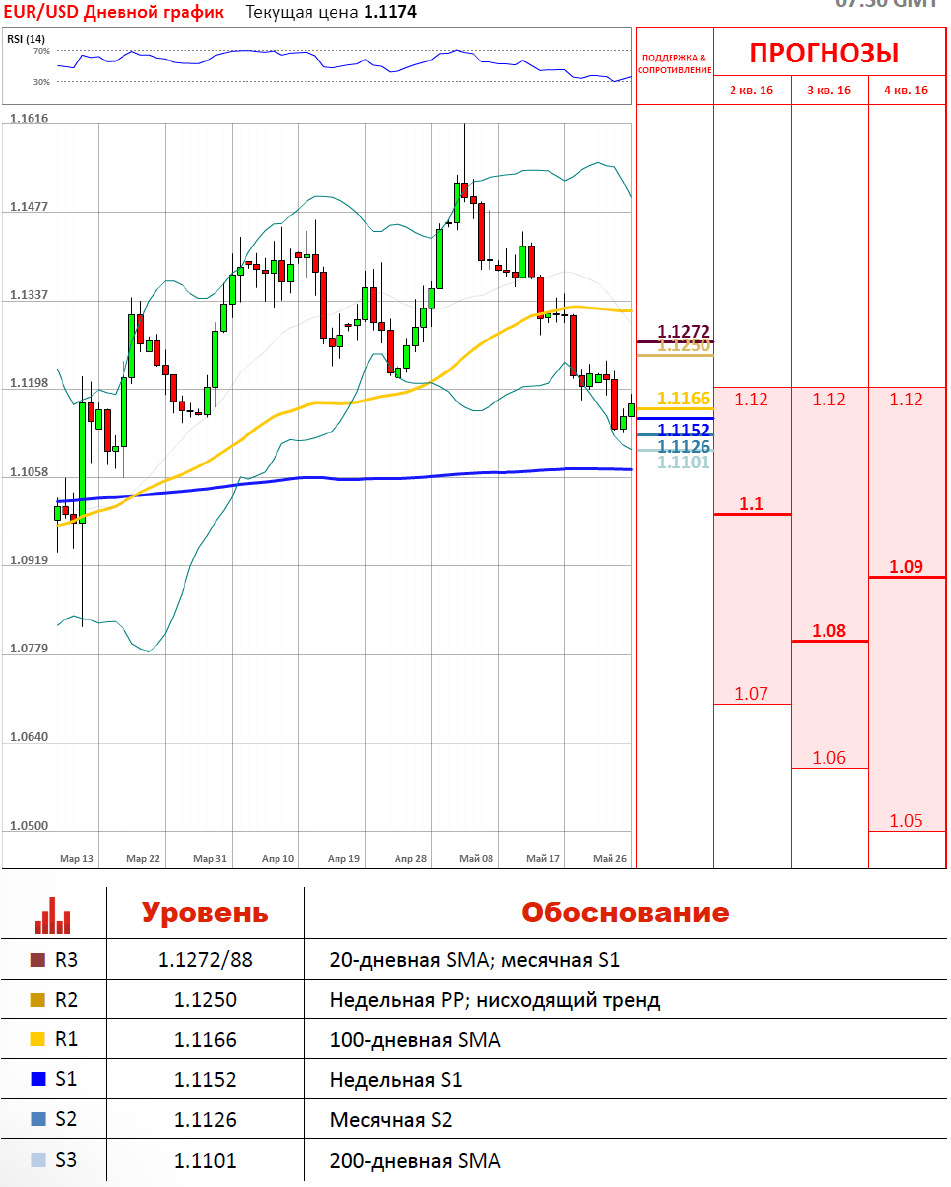The width and height of the screenshot is (951, 1187).
Task: Click the R1 row label
Action: [67, 1039]
